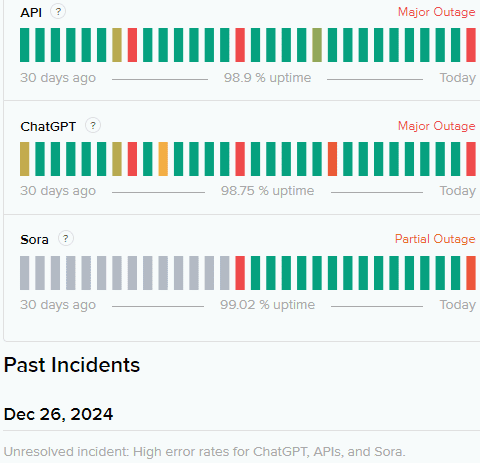480x463 pixels.
Task: Click the Sora 'Partial Outage' status label
Action: [435, 239]
